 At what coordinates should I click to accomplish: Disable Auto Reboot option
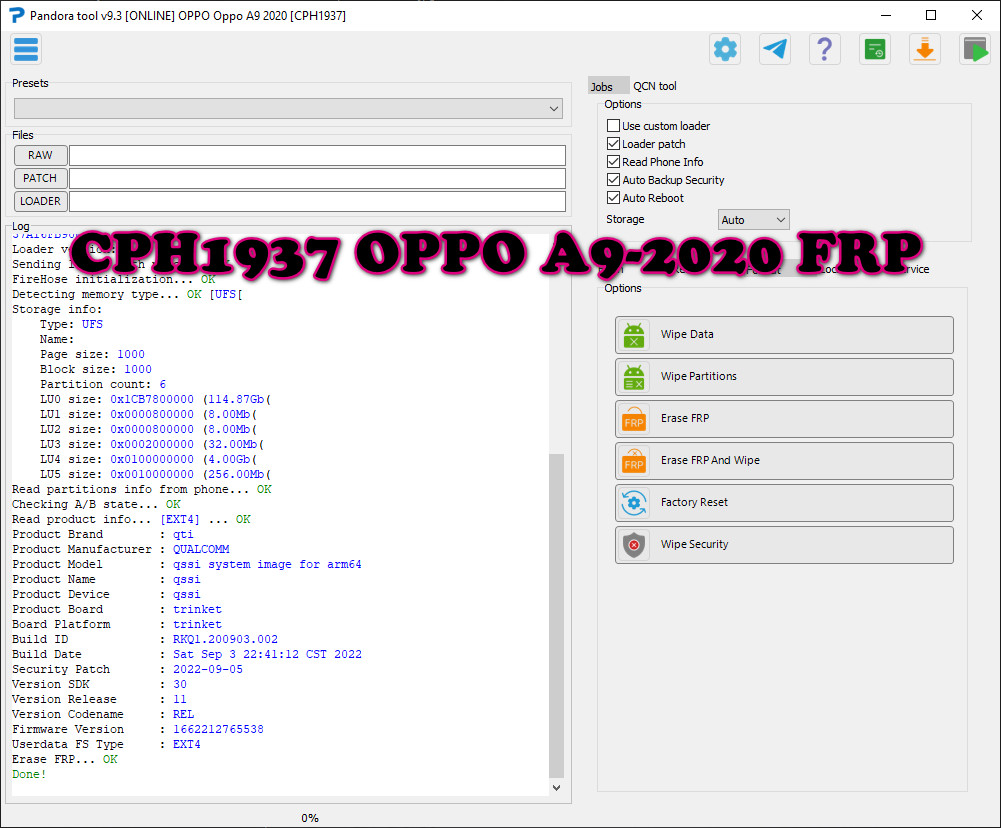pos(613,197)
